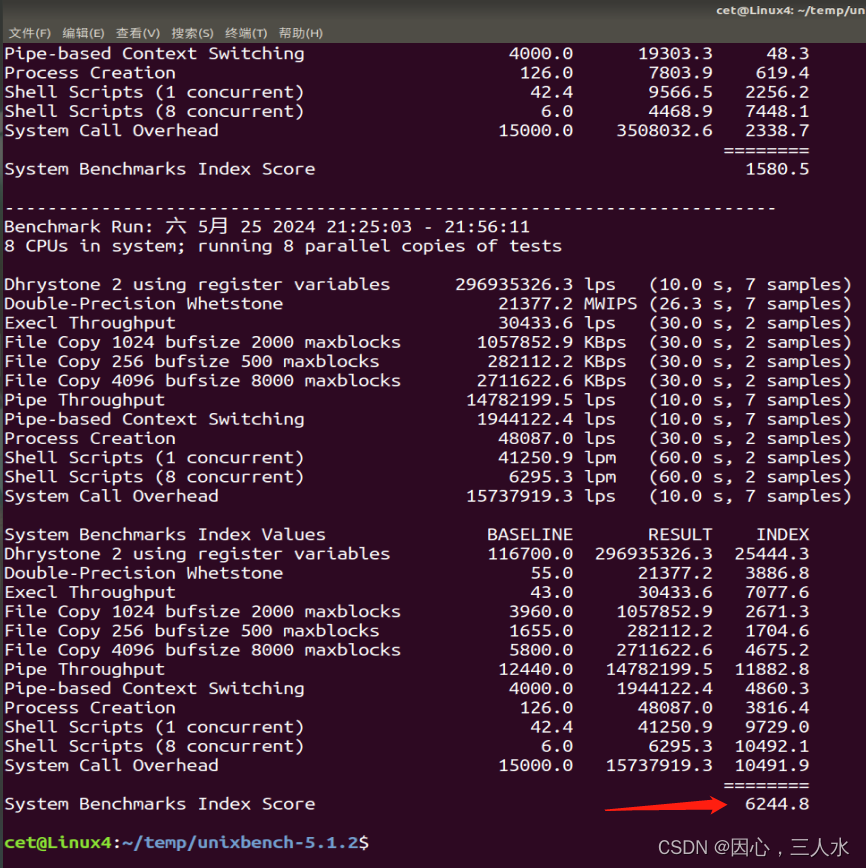Click Process Creation 48087.0 lps value
The image size is (866, 868).
556,438
